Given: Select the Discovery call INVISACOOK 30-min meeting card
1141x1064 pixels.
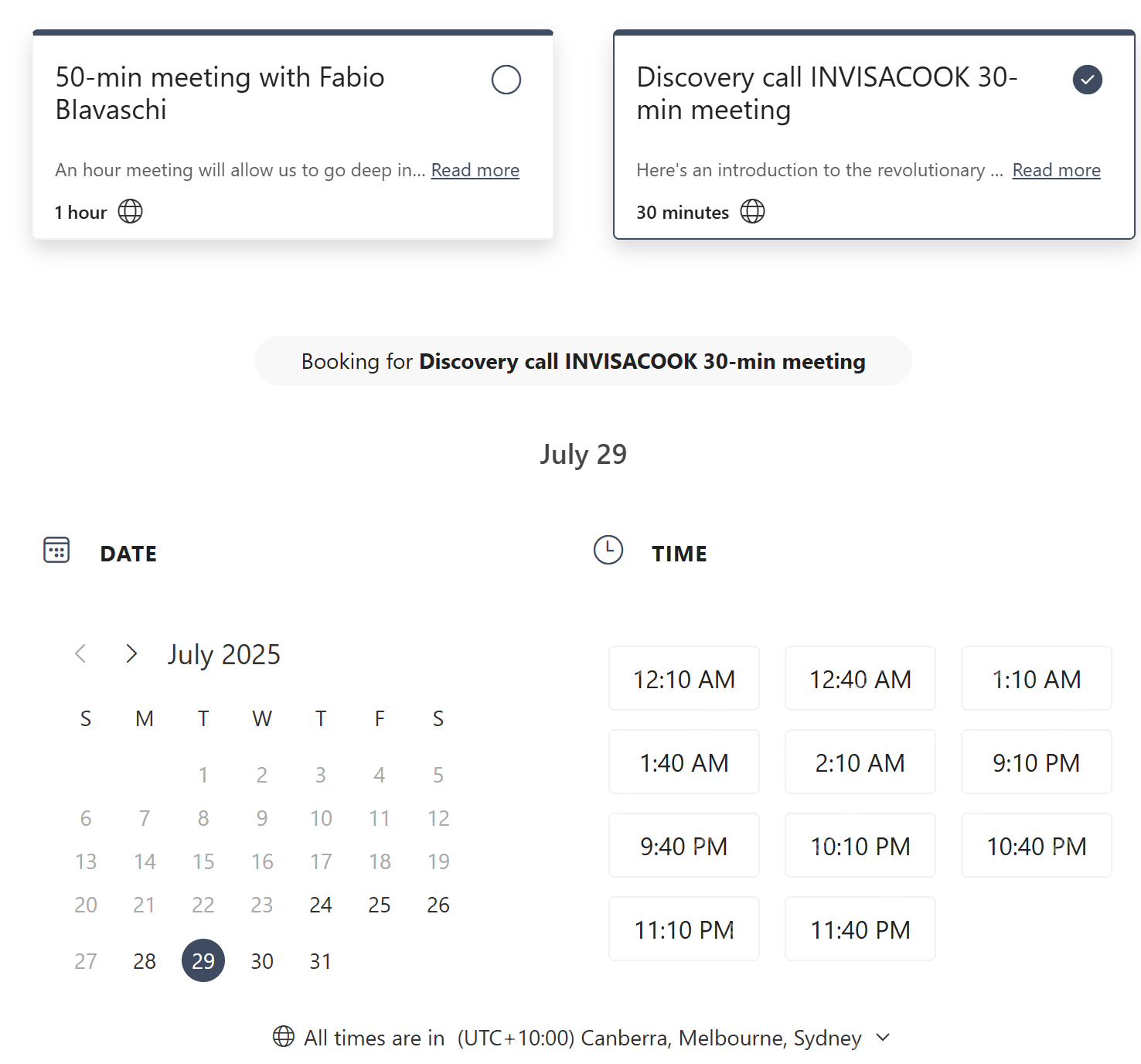Looking at the screenshot, I should tap(874, 135).
